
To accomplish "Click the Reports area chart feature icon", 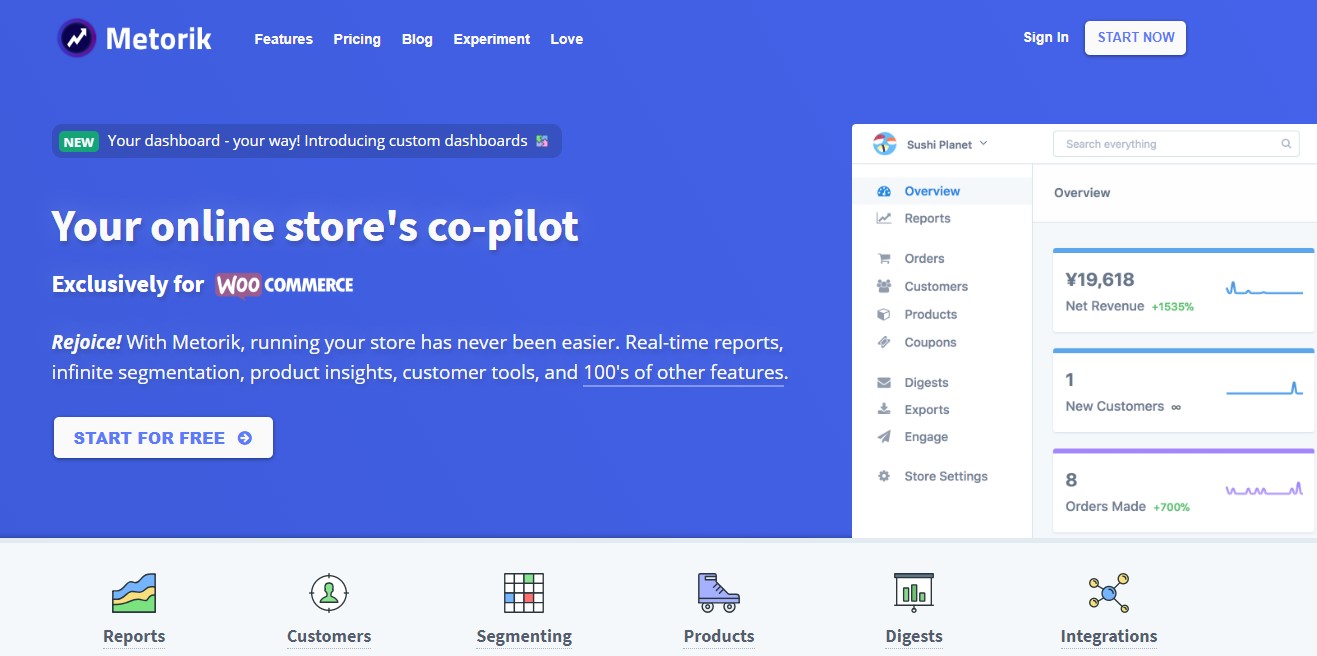I will point(134,593).
